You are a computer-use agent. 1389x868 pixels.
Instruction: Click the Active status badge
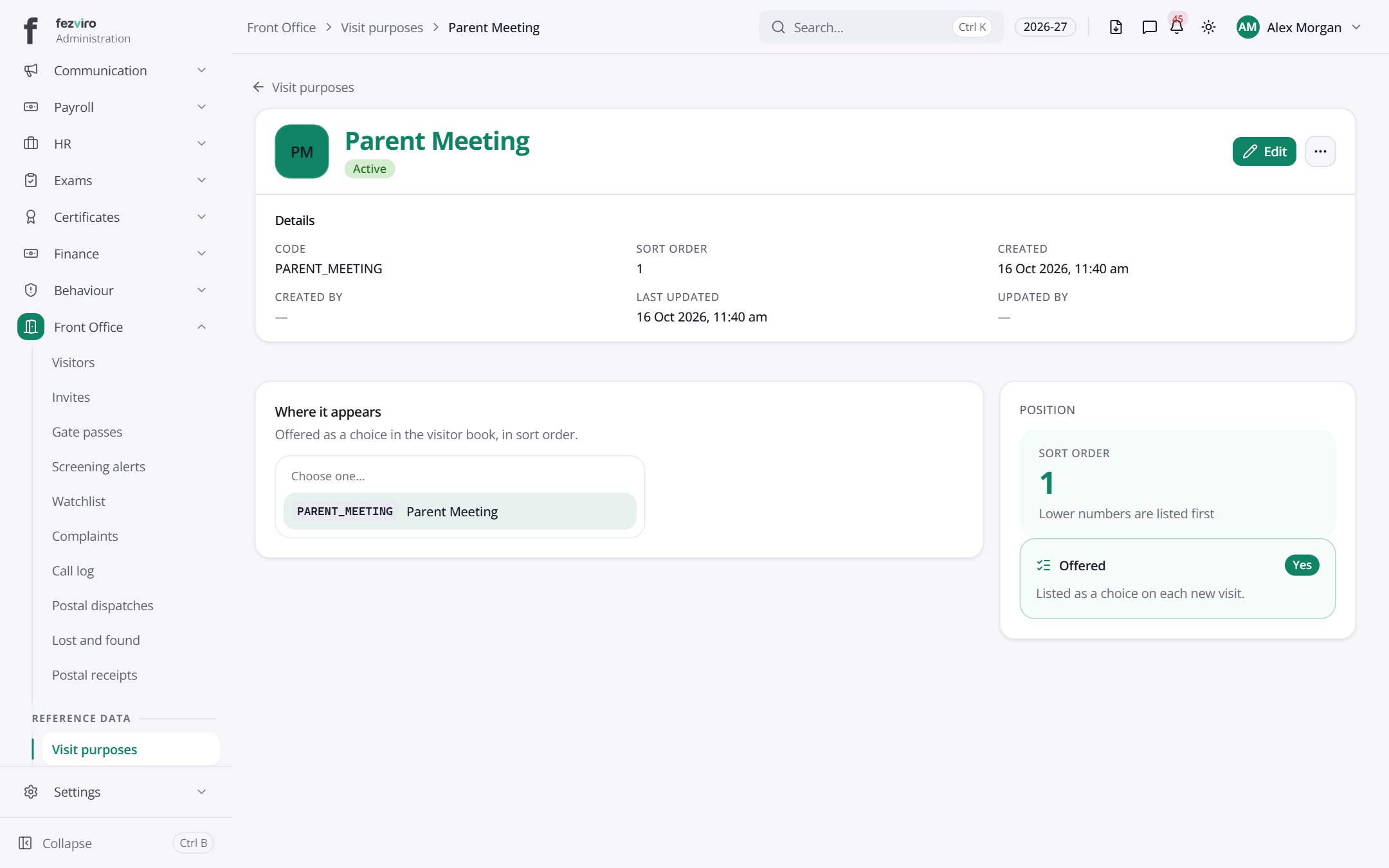pos(370,169)
